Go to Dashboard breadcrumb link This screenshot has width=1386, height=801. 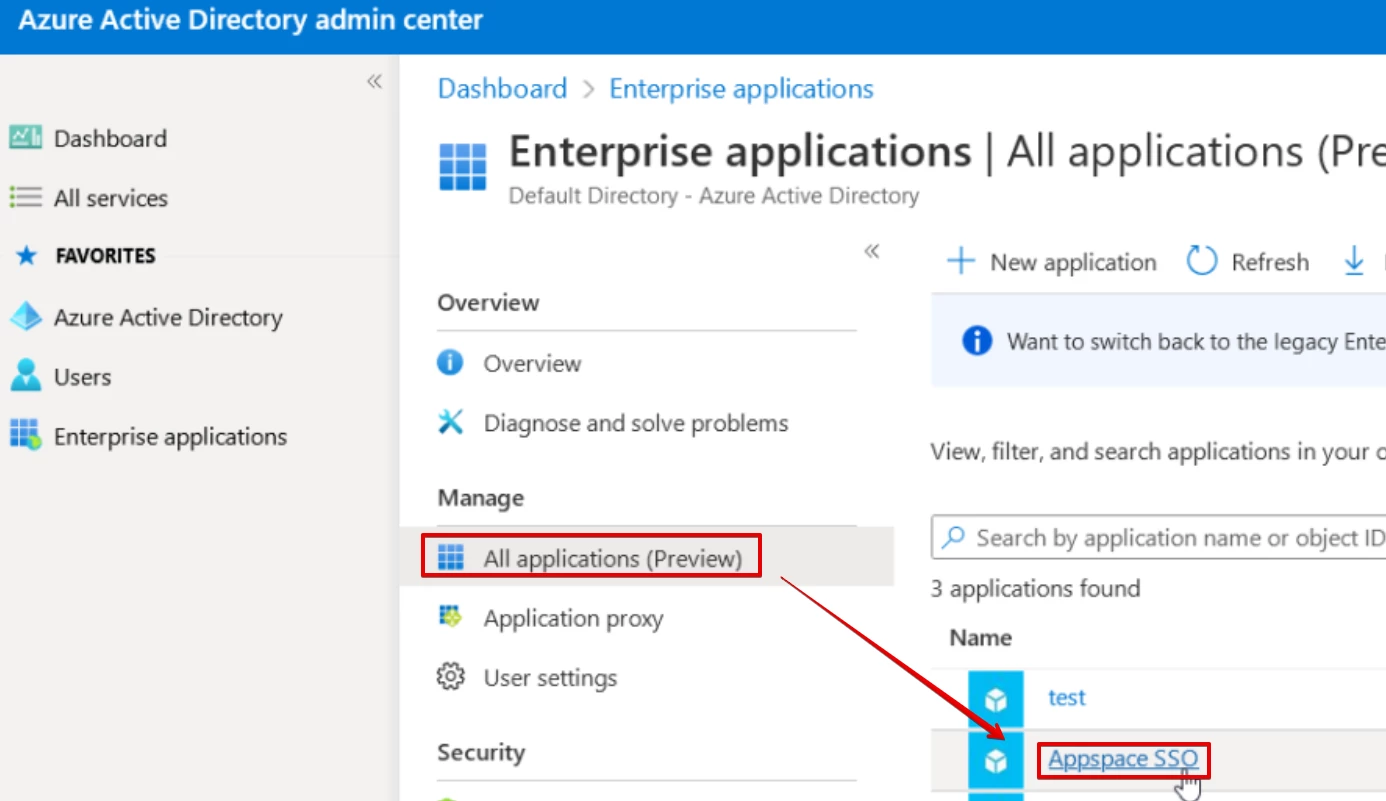click(x=502, y=88)
